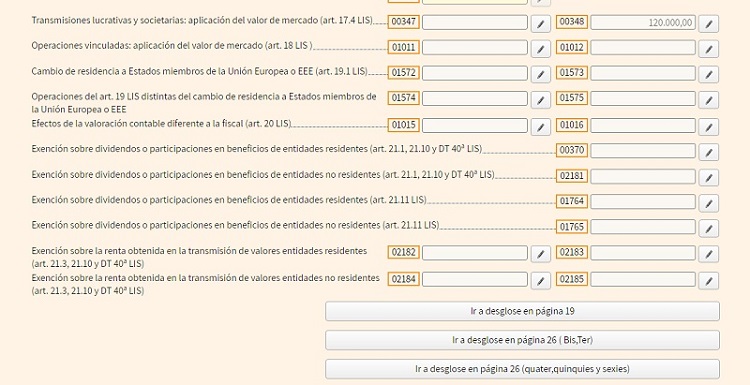This screenshot has width=750, height=385.
Task: Open pencil editor for field 01764
Action: pyautogui.click(x=708, y=203)
